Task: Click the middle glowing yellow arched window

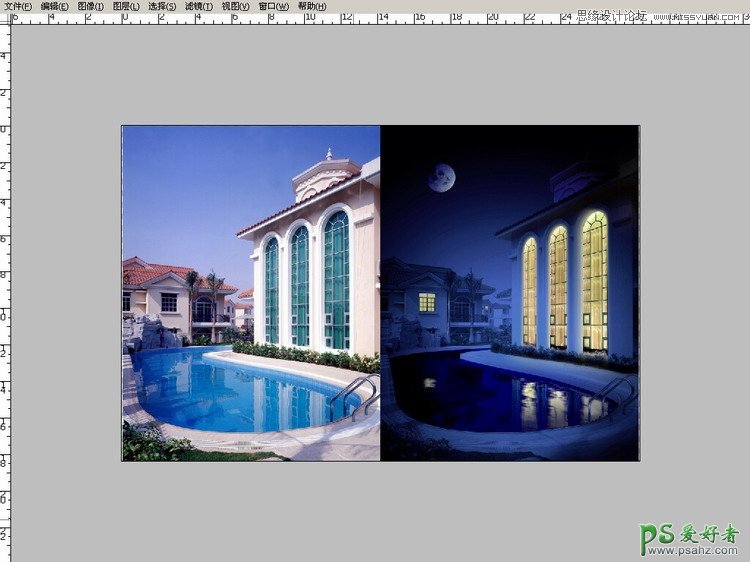Action: [558, 286]
